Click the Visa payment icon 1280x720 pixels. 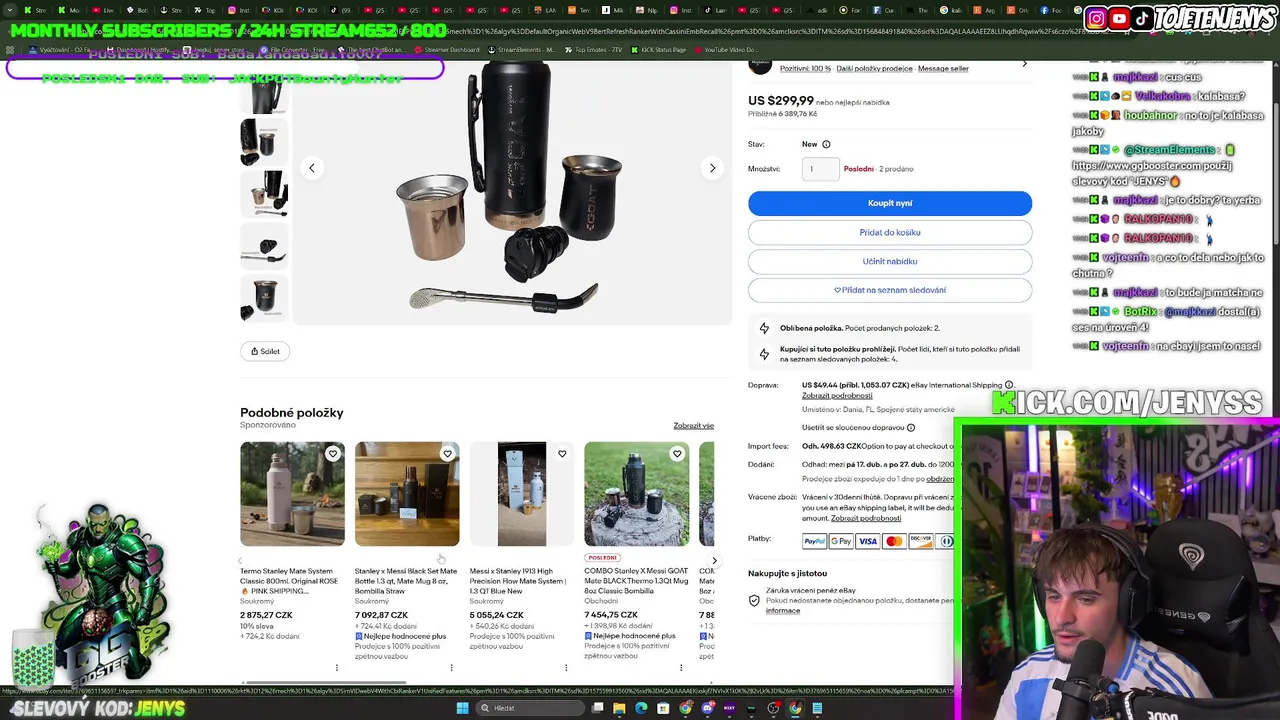(867, 541)
